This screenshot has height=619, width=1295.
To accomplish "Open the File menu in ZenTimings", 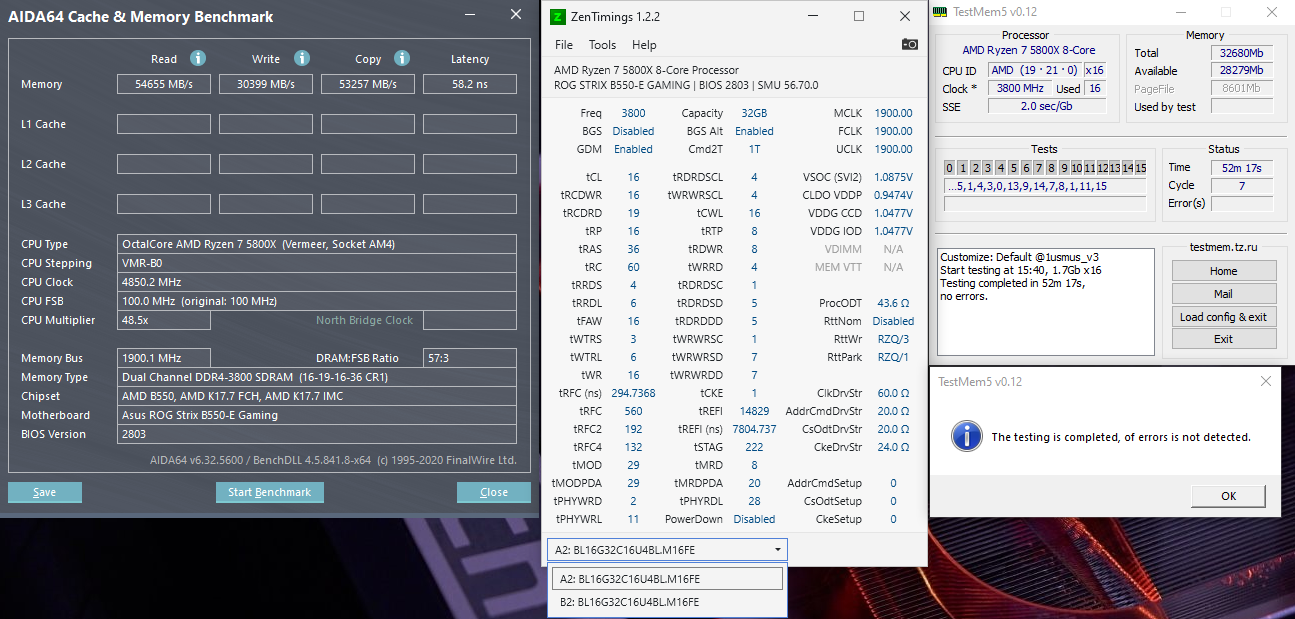I will pyautogui.click(x=564, y=45).
